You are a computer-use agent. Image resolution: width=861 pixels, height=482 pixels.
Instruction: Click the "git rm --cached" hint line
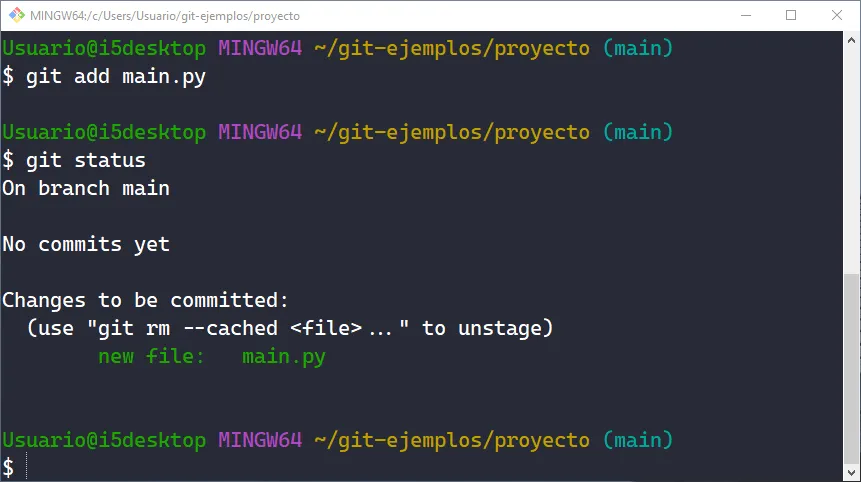(x=290, y=328)
